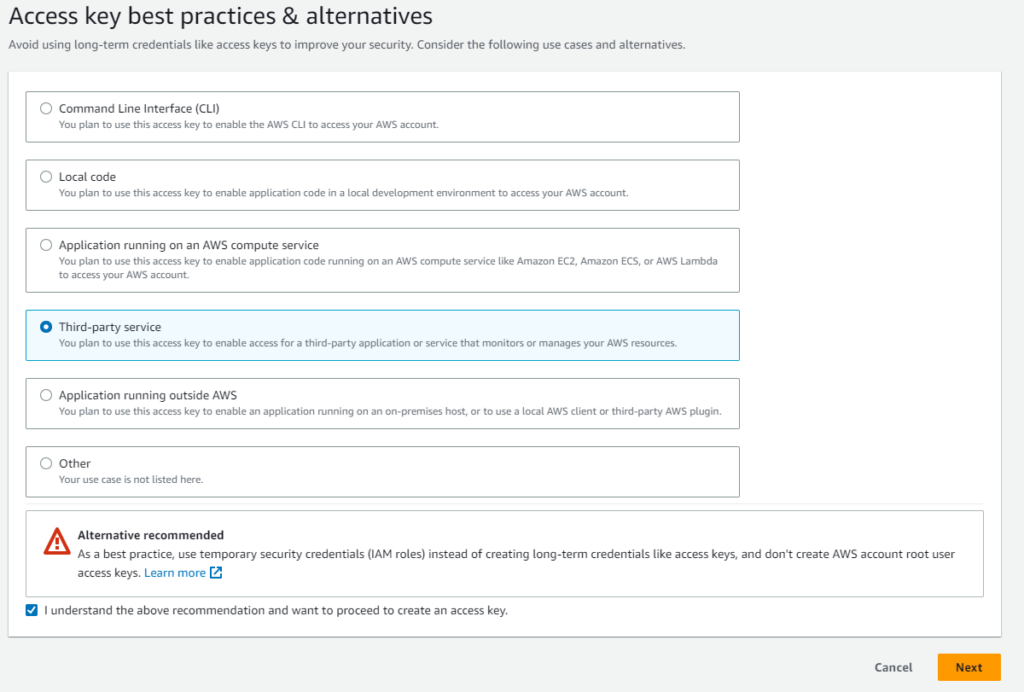Pick Application running outside AWS option
Viewport: 1024px width, 692px height.
[46, 395]
